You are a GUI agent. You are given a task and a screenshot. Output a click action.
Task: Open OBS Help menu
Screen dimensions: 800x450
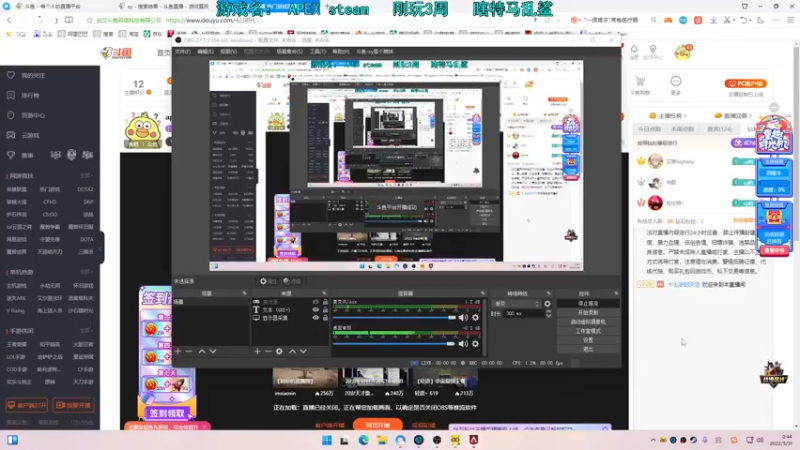[341, 52]
